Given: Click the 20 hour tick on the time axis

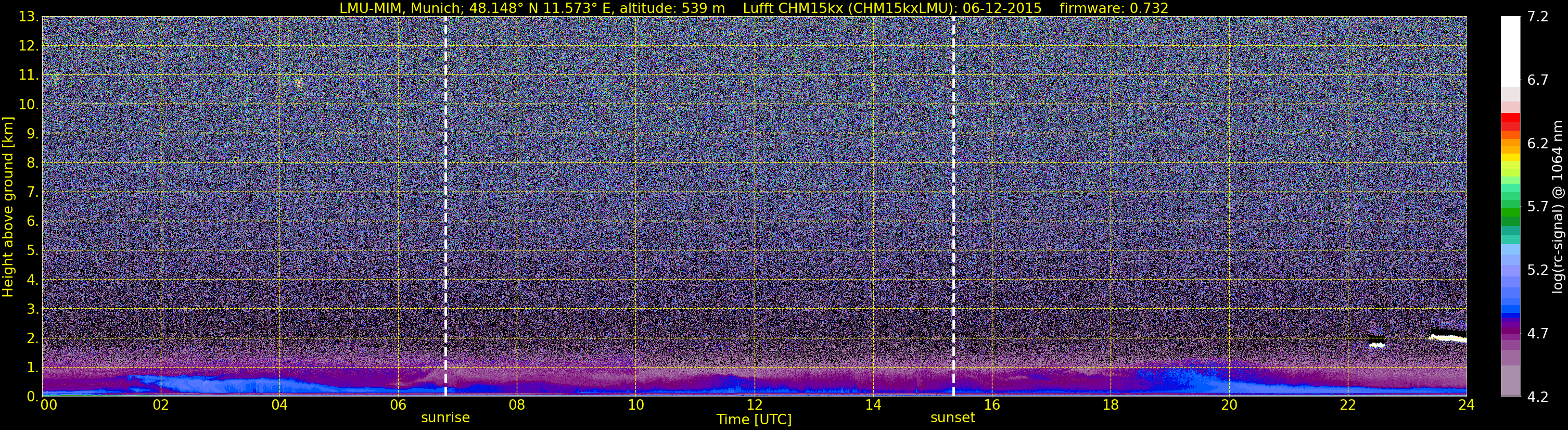Looking at the screenshot, I should coord(1229,406).
